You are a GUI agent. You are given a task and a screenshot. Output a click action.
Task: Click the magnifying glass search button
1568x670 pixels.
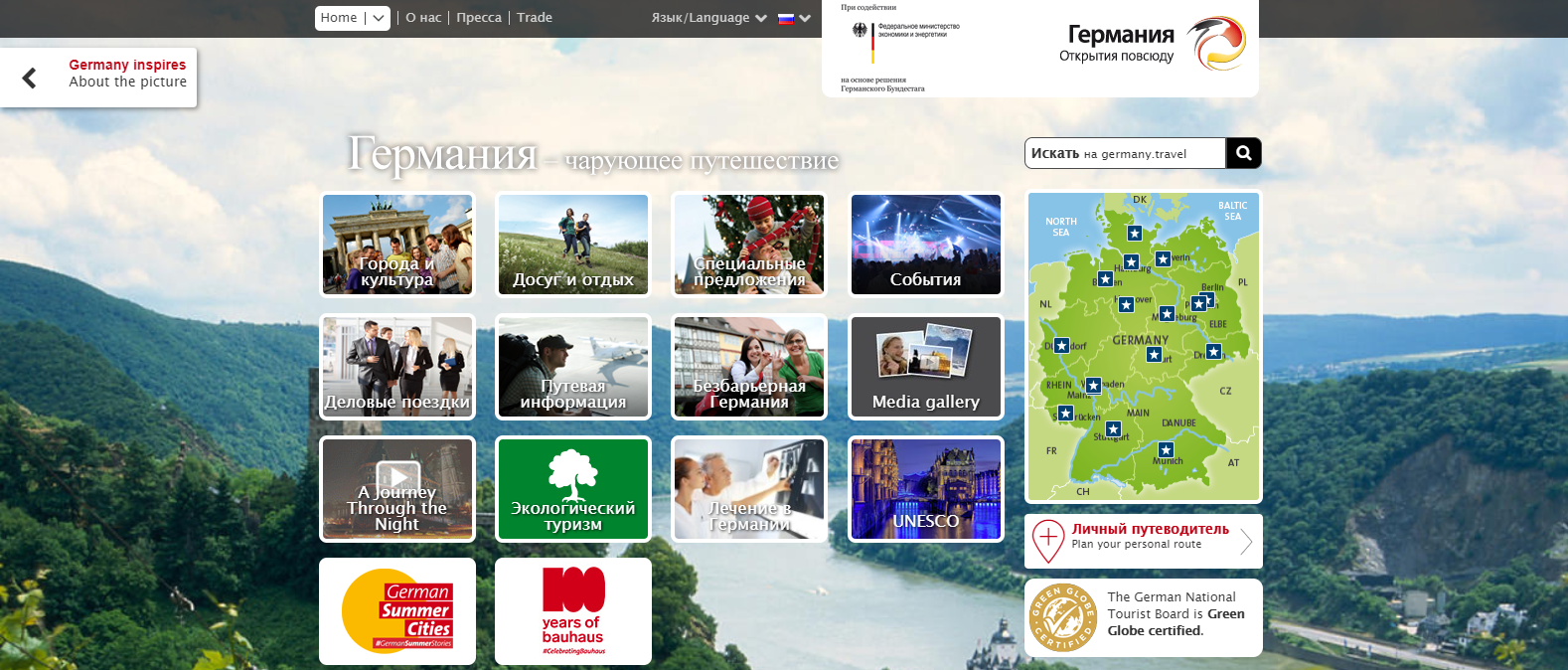(x=1243, y=153)
